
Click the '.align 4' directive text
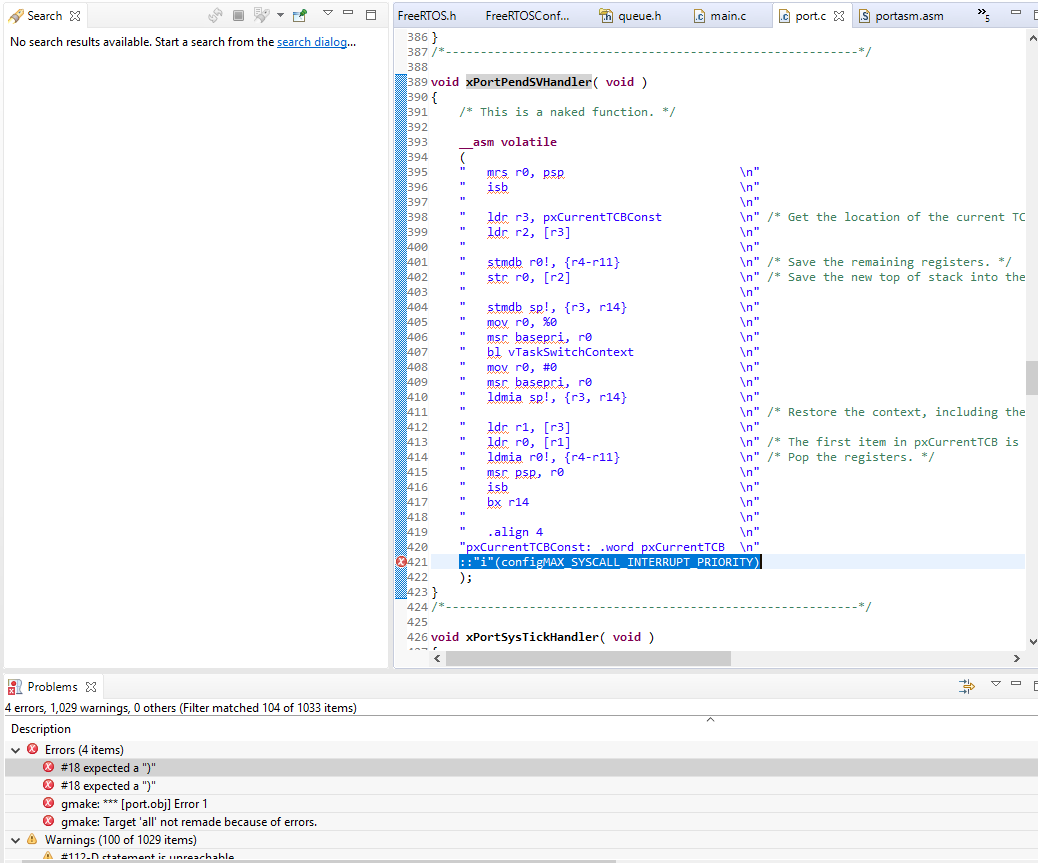(x=515, y=532)
